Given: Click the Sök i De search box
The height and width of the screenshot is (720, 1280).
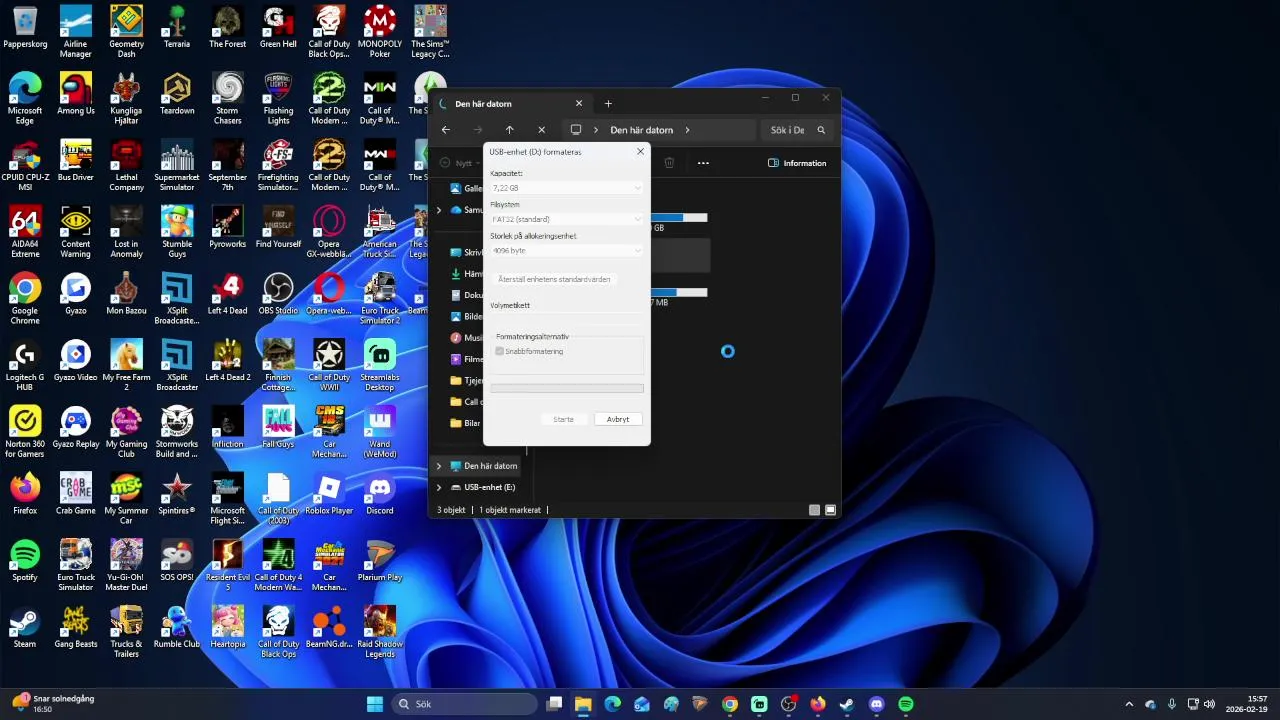Looking at the screenshot, I should pyautogui.click(x=797, y=130).
